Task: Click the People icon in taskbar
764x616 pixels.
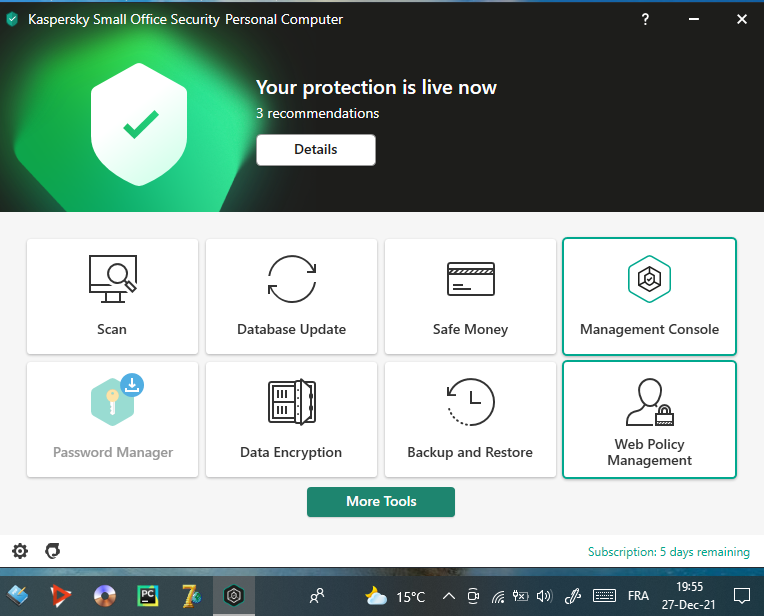Action: tap(317, 596)
